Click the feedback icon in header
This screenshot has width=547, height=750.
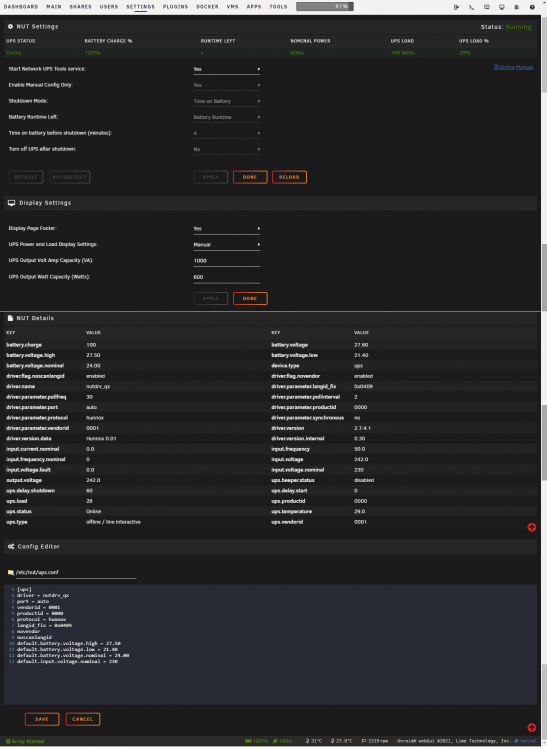pyautogui.click(x=486, y=7)
